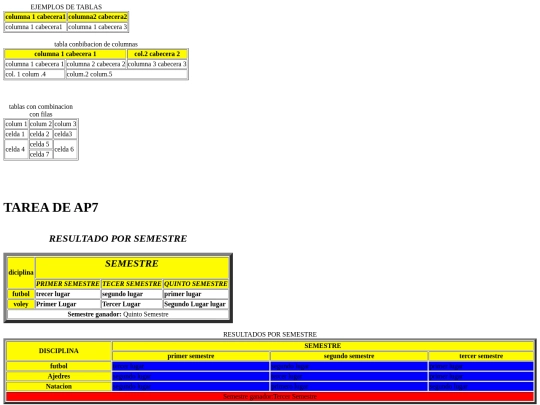Click cell 'colum 3'
This screenshot has height=405, width=540.
[65, 124]
